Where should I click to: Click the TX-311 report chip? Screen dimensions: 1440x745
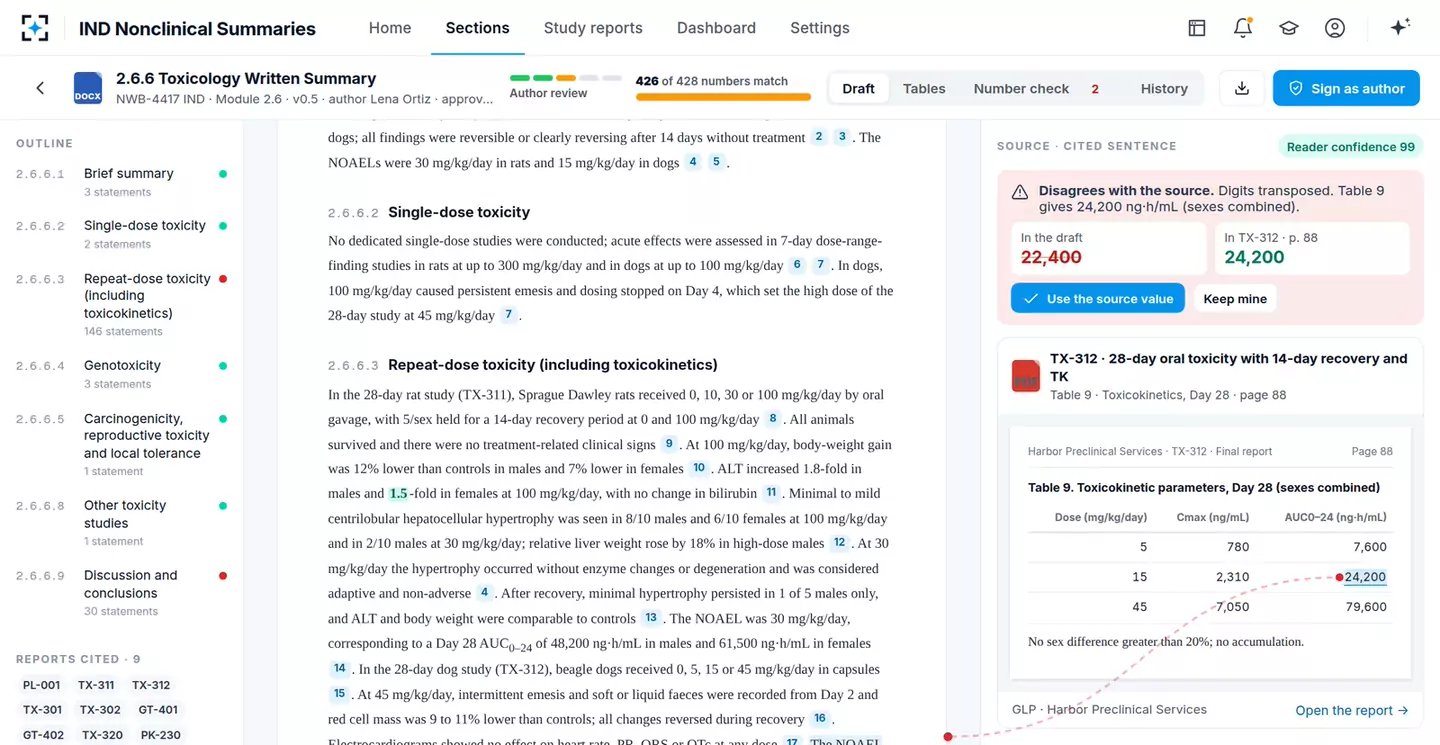(x=96, y=685)
